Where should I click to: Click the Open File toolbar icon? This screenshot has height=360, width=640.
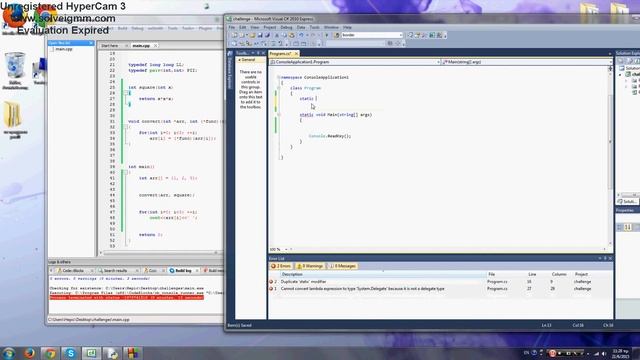pyautogui.click(x=252, y=36)
